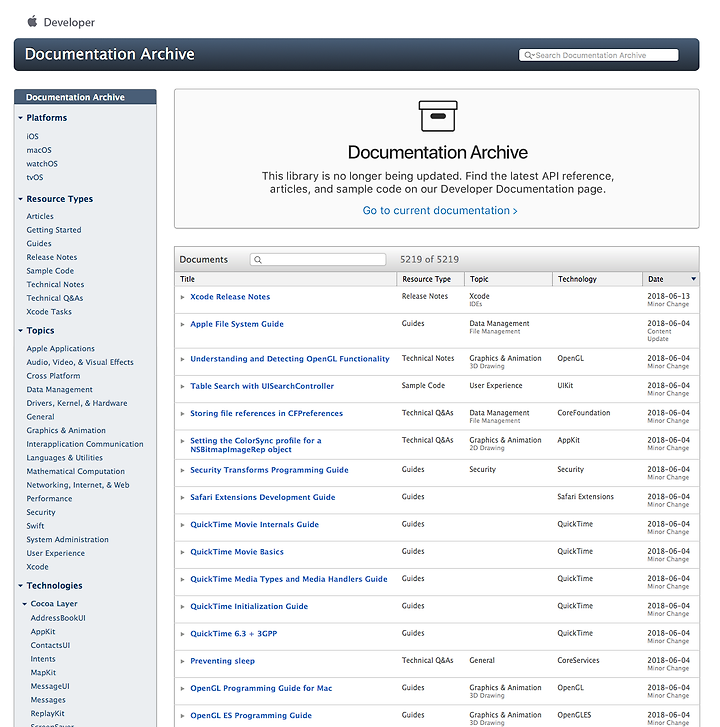Open QuickTime 6.3 + 3GPP document
This screenshot has height=727, width=720.
pyautogui.click(x=234, y=634)
